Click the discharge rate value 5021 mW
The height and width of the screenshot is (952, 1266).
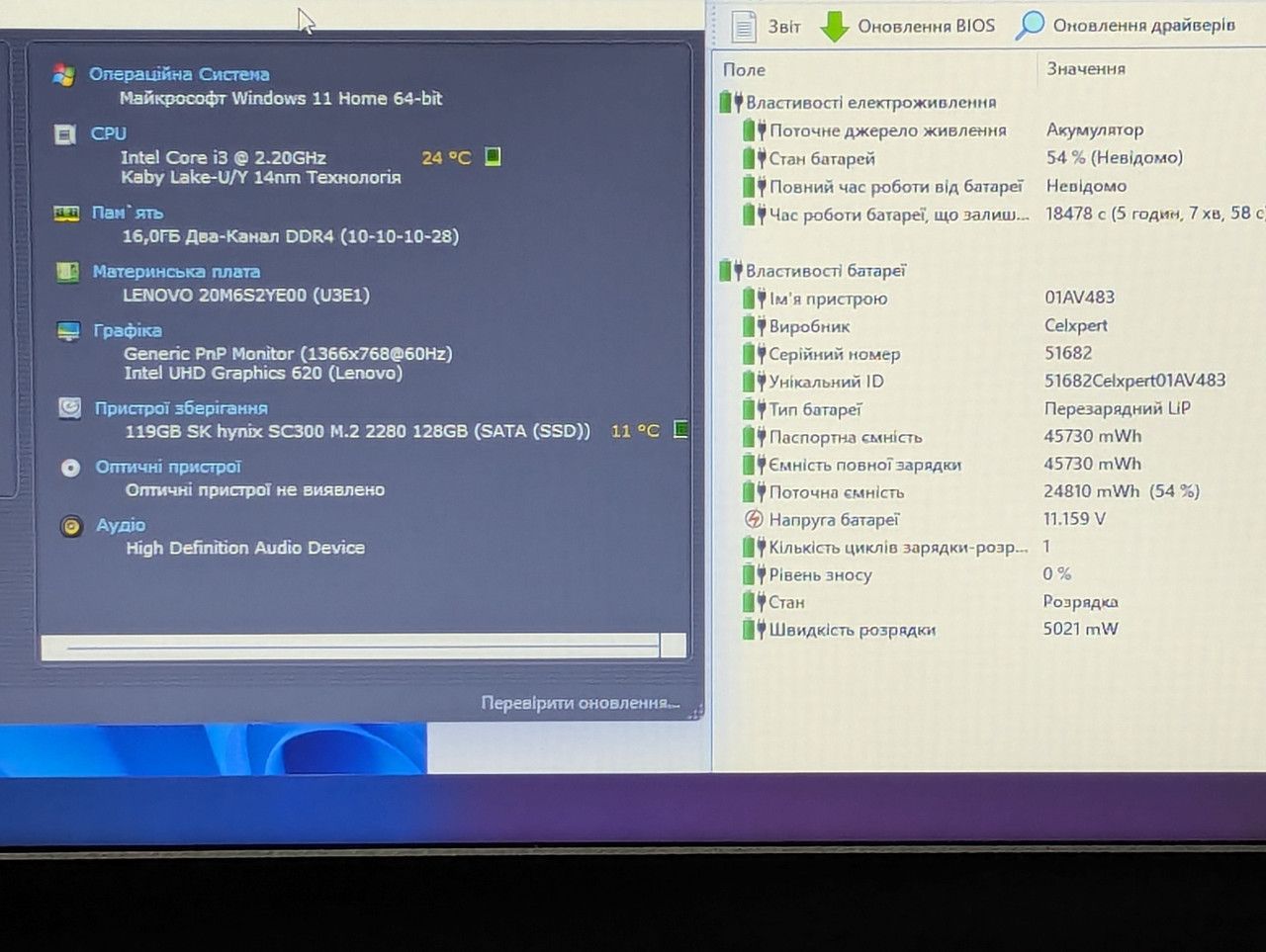tap(1080, 629)
